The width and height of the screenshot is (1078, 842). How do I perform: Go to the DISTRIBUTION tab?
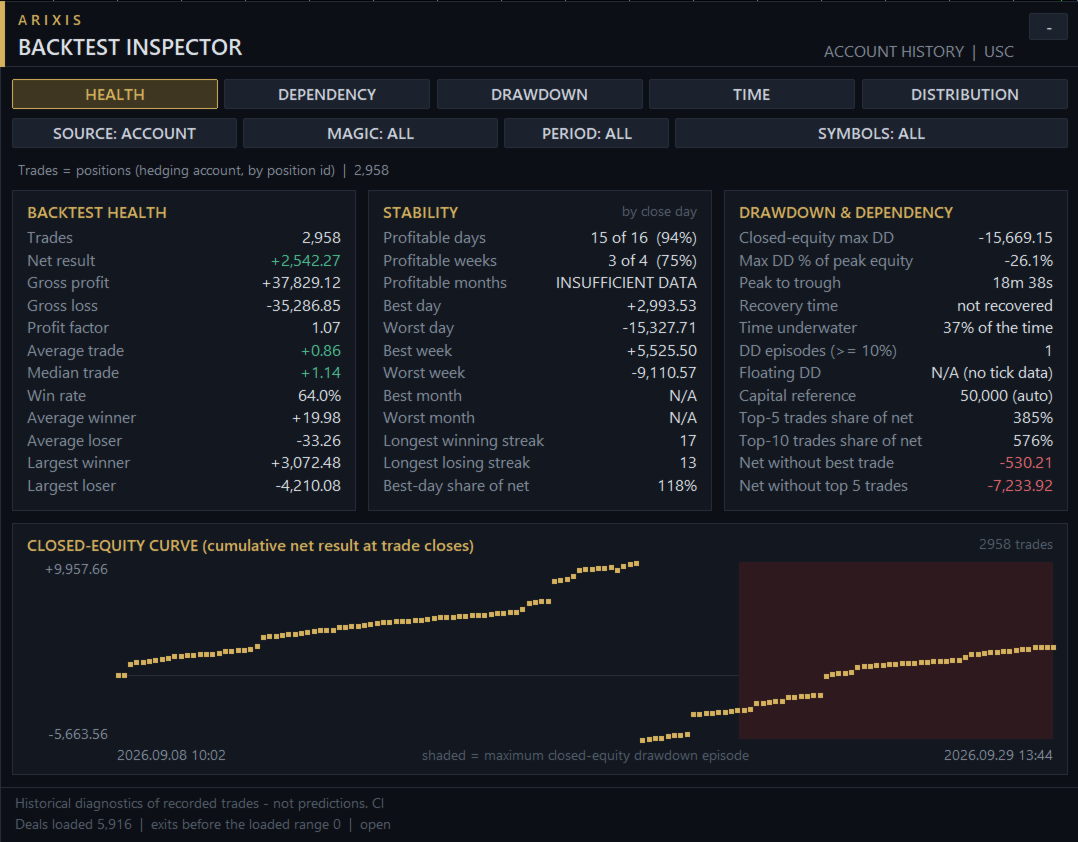click(965, 94)
